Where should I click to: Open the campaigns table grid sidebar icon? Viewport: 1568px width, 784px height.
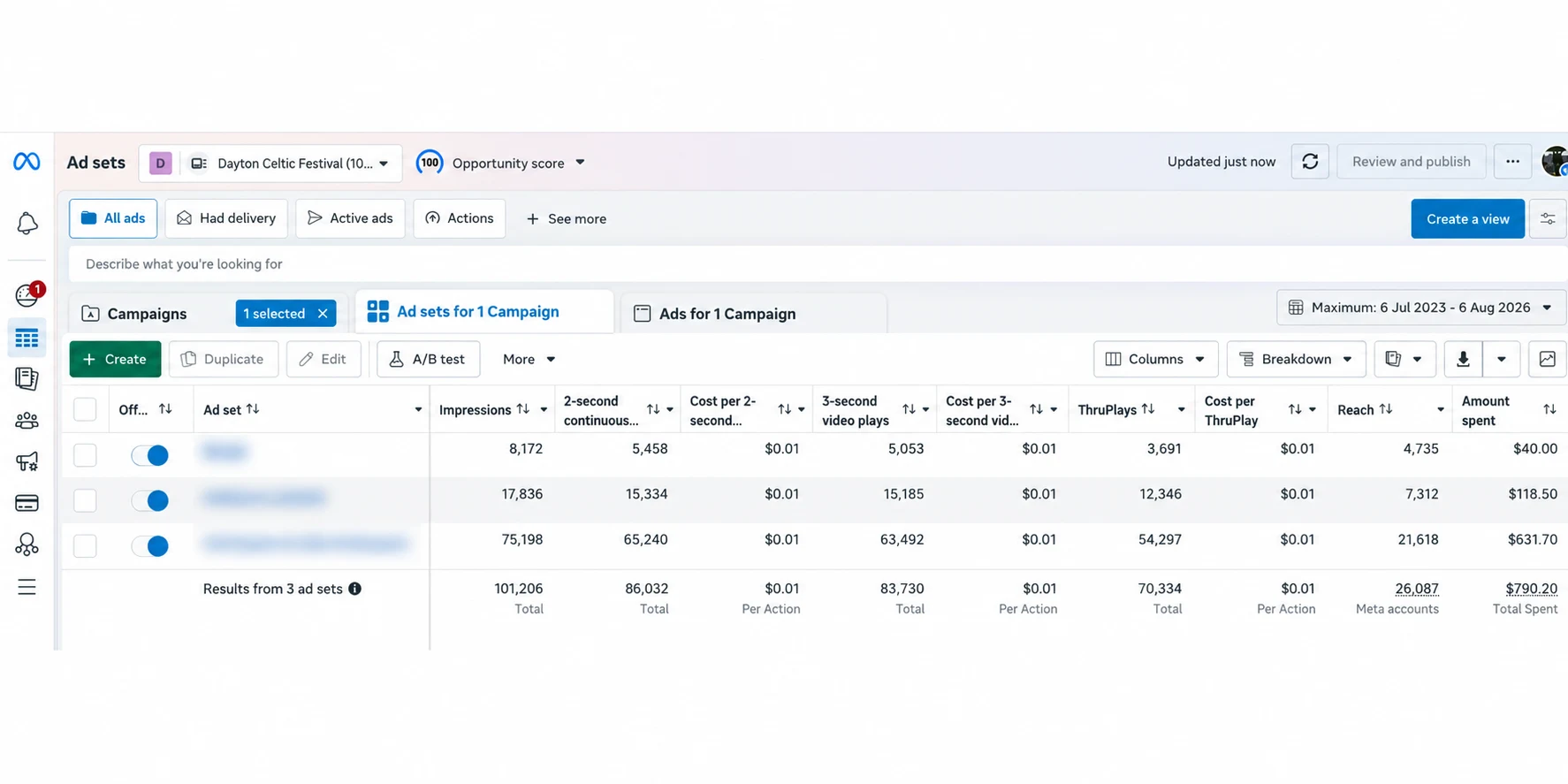point(27,338)
